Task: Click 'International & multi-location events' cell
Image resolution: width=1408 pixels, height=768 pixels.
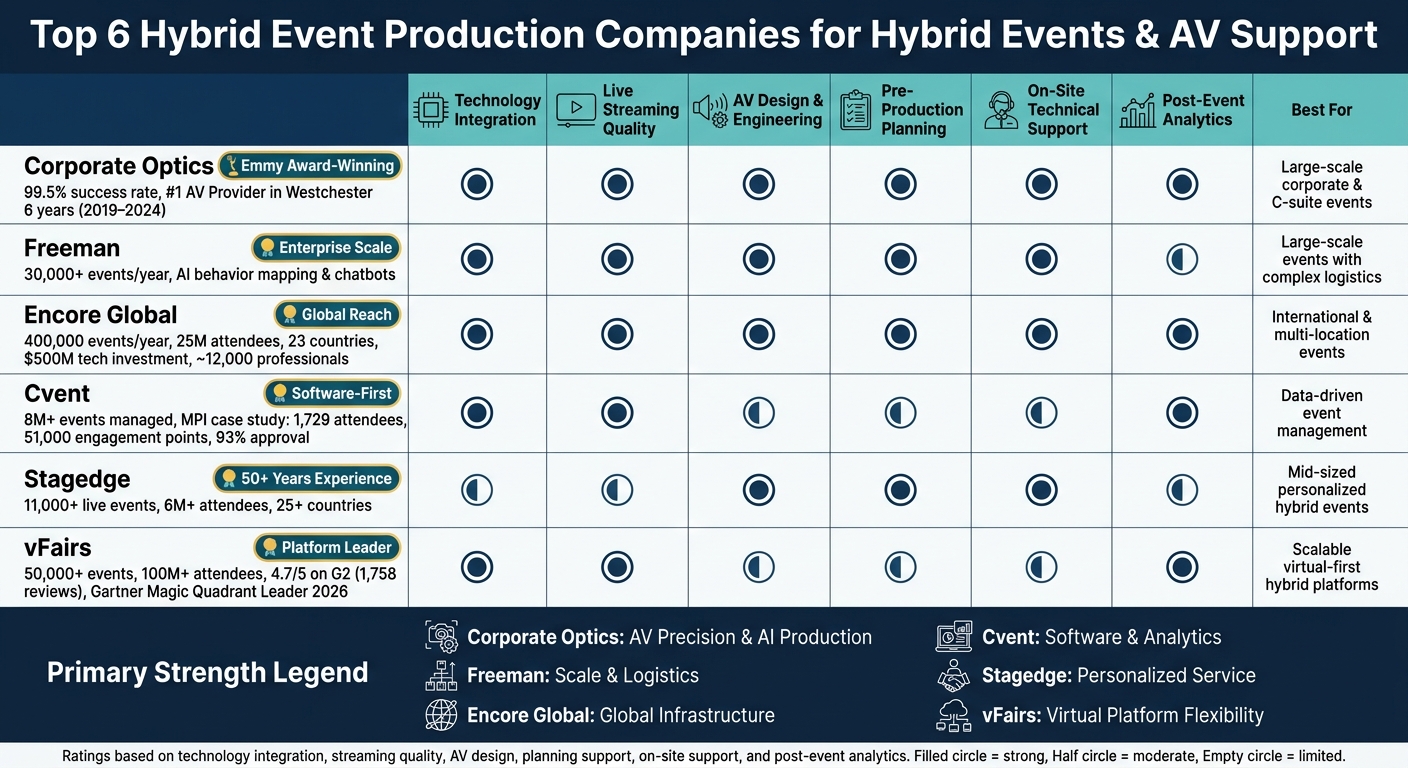Action: coord(1321,335)
